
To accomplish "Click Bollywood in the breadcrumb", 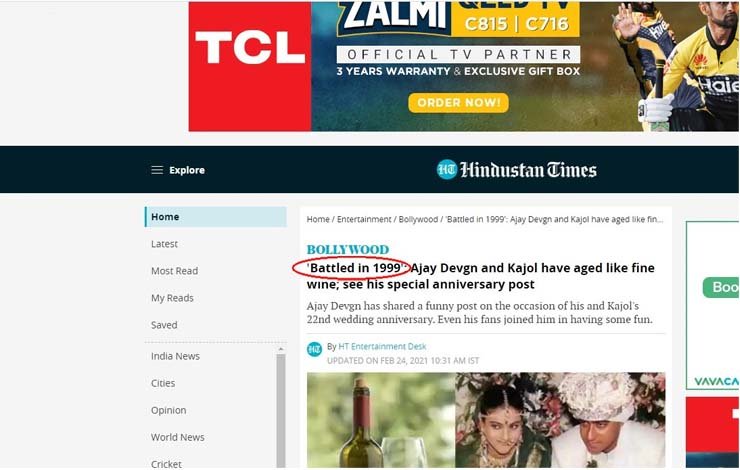I will [x=418, y=219].
